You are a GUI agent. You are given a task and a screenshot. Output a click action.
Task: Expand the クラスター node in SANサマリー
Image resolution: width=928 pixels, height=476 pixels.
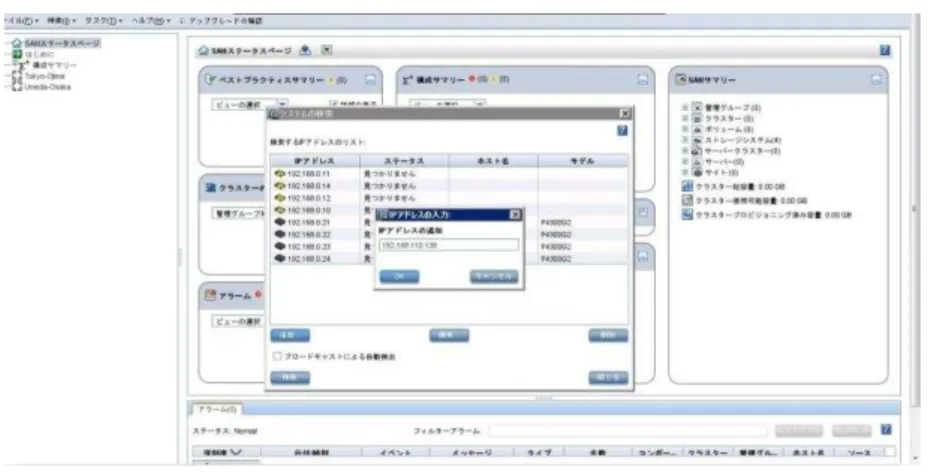(x=685, y=118)
